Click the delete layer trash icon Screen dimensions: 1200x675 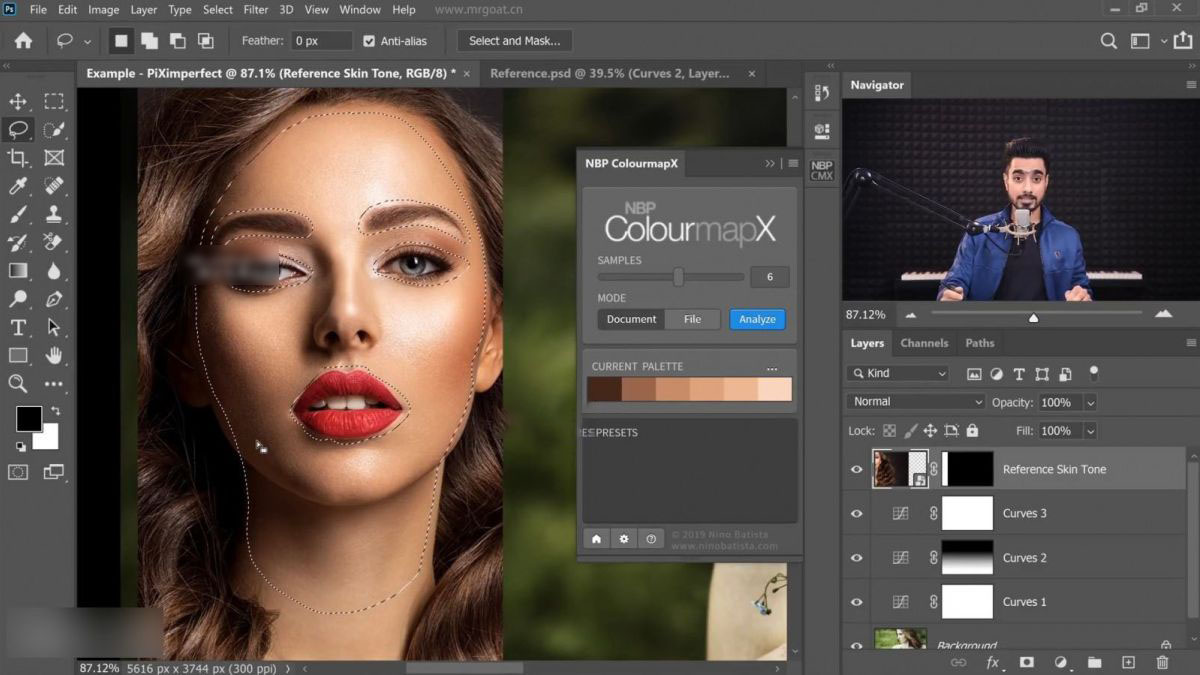(1162, 662)
